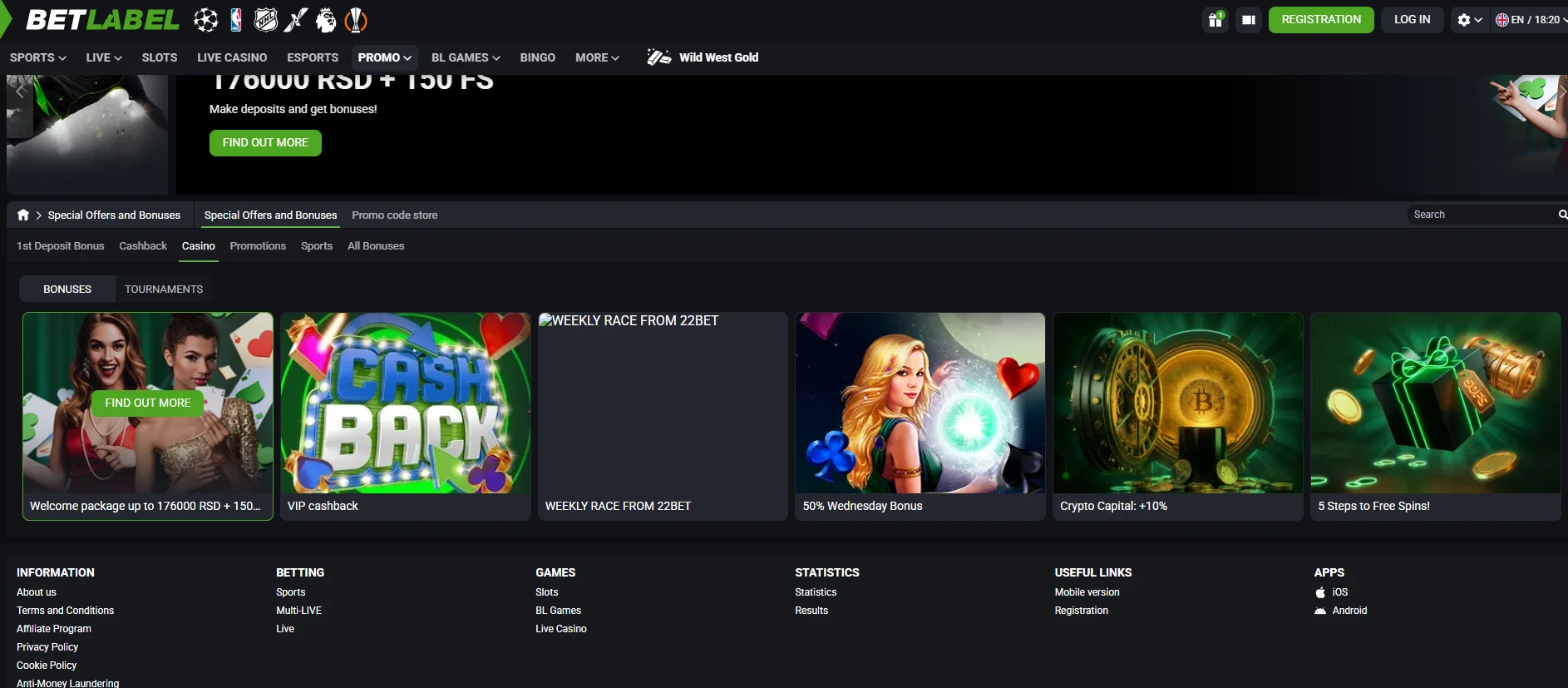Open the Android app link
The height and width of the screenshot is (688, 1568).
[1341, 611]
